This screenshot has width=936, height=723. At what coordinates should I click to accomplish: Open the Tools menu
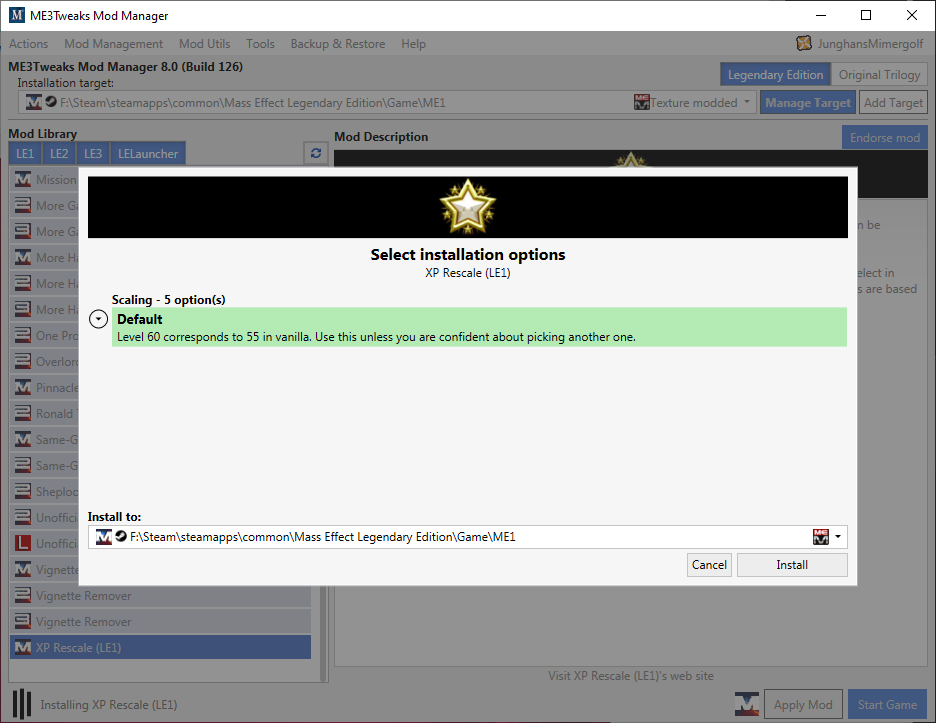coord(260,44)
